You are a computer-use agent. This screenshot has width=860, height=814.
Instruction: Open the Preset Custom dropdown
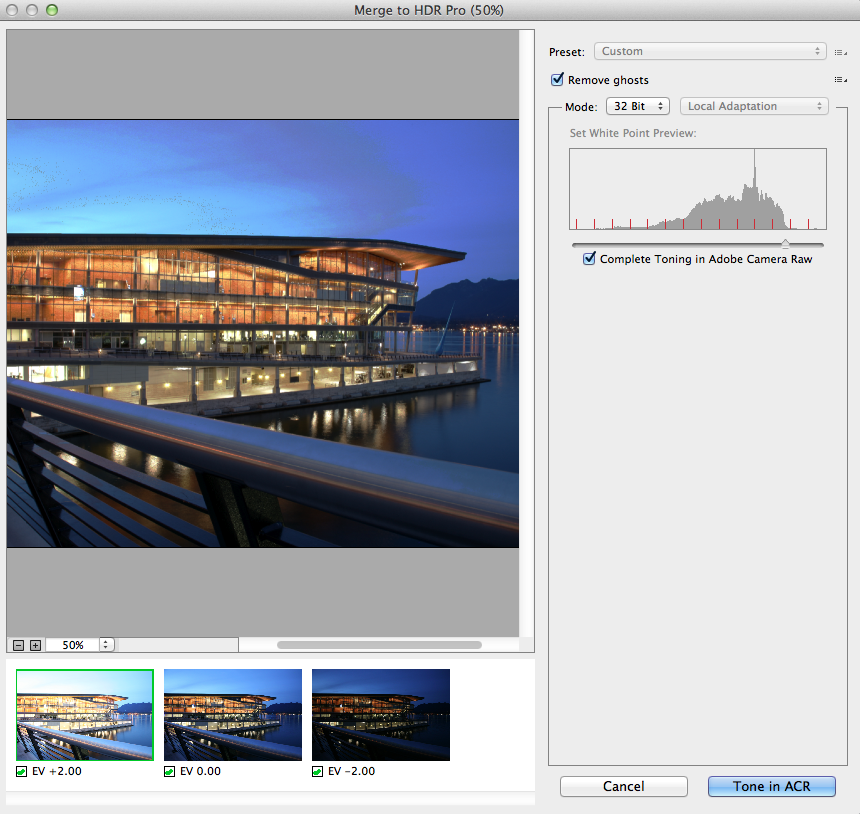tap(710, 51)
